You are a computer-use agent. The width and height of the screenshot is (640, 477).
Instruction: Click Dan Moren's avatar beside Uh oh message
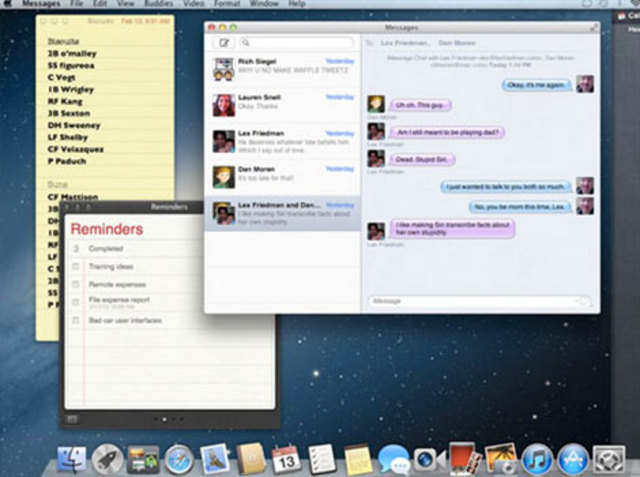[376, 104]
